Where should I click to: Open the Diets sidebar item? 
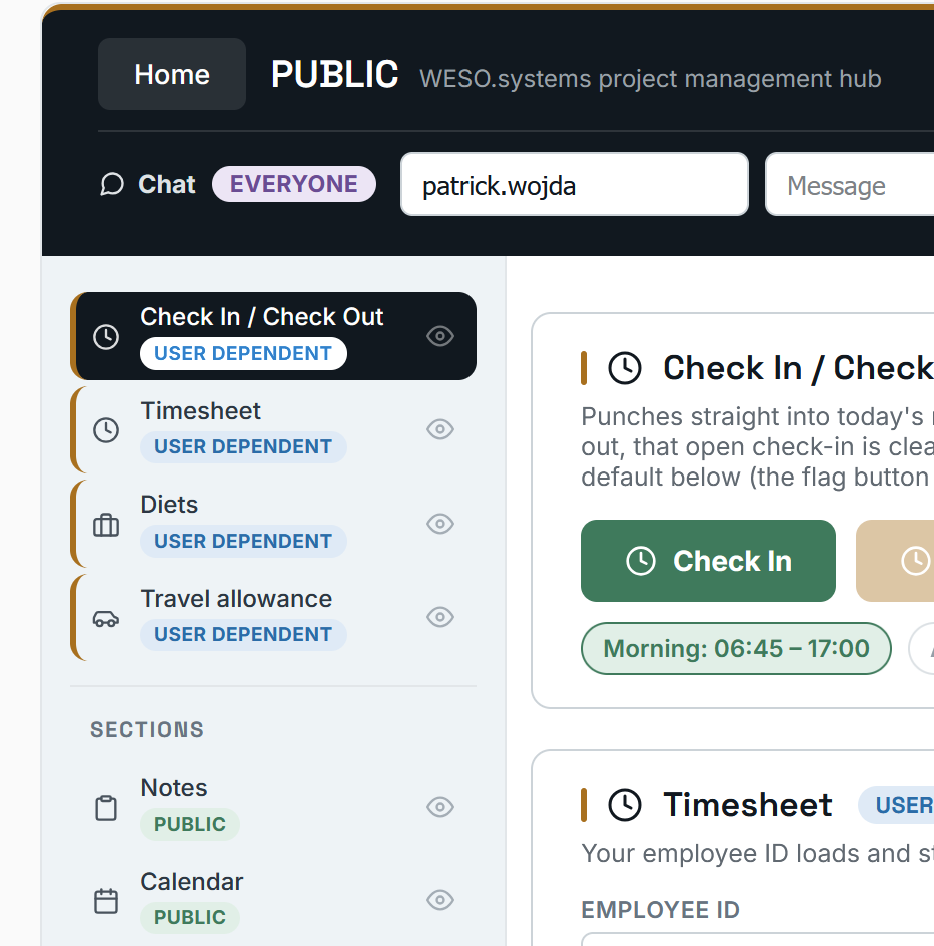[x=274, y=524]
